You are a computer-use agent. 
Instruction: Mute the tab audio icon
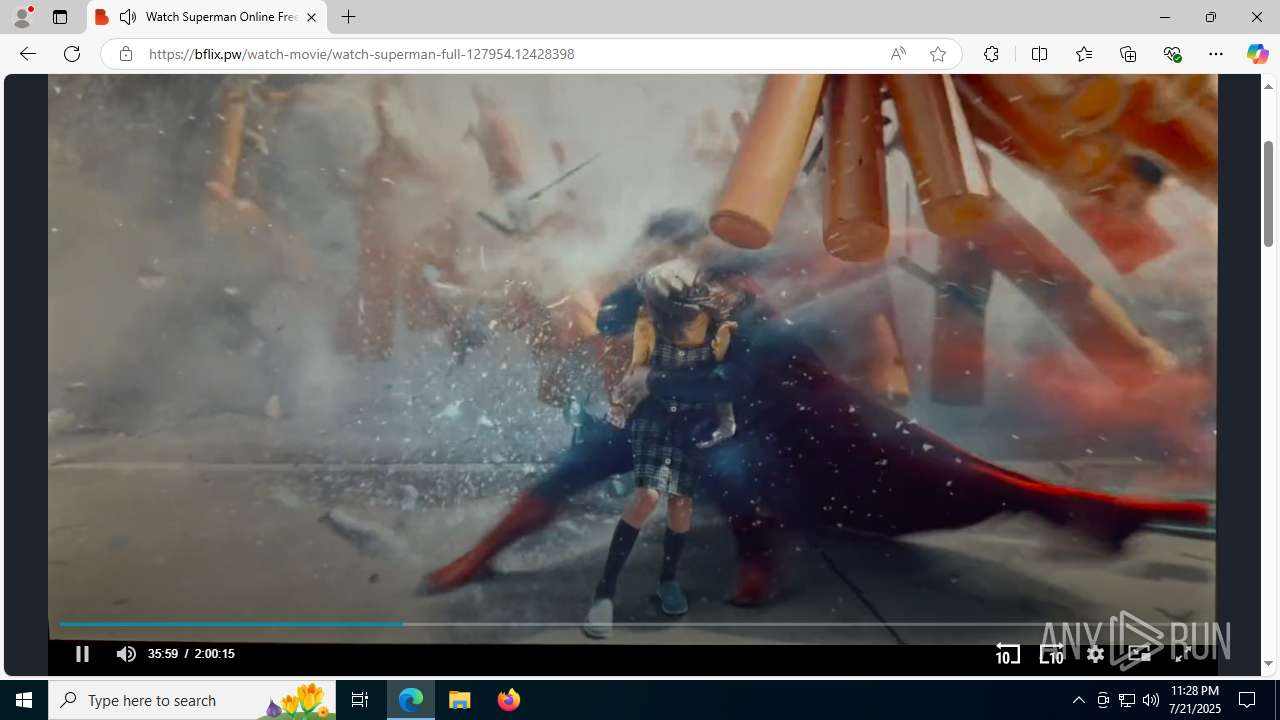pyautogui.click(x=128, y=17)
